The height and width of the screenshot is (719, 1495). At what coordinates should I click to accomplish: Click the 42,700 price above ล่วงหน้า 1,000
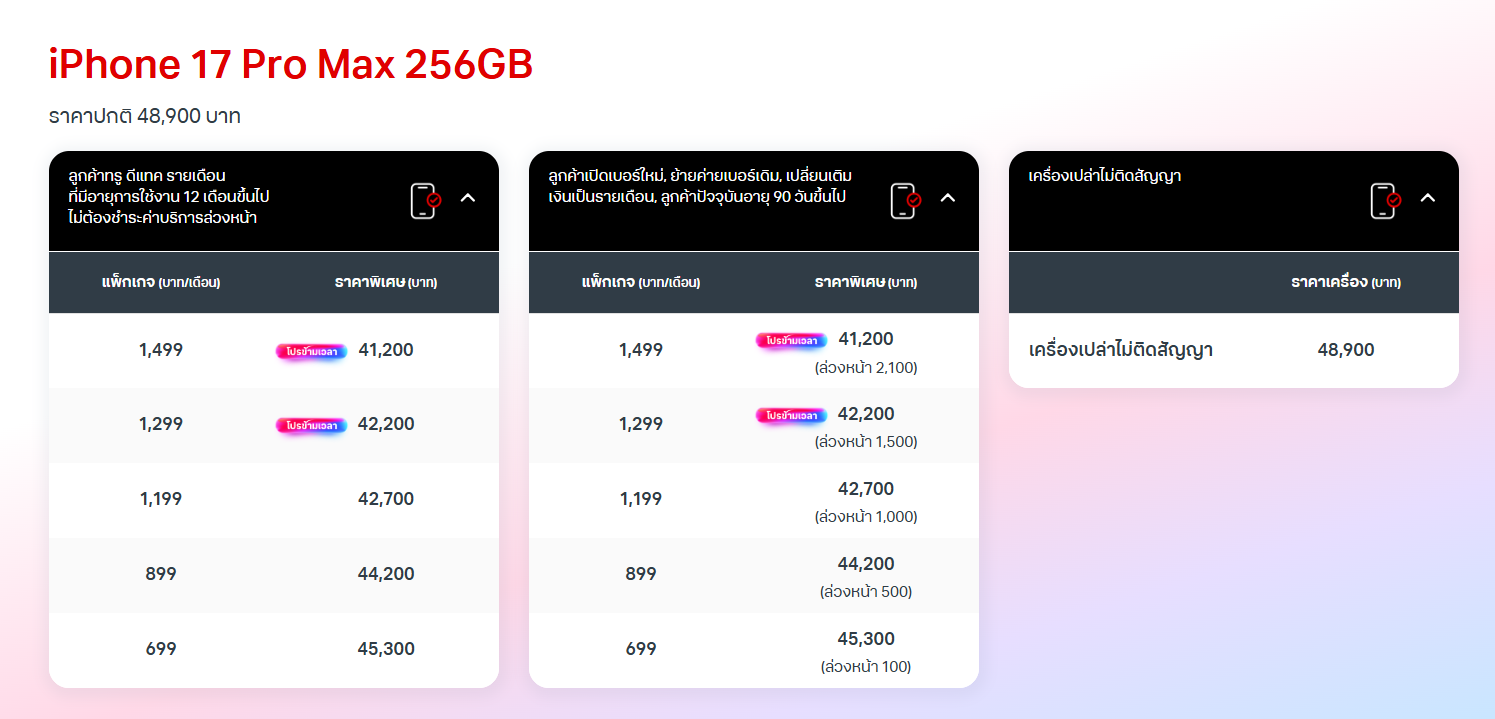pyautogui.click(x=866, y=489)
